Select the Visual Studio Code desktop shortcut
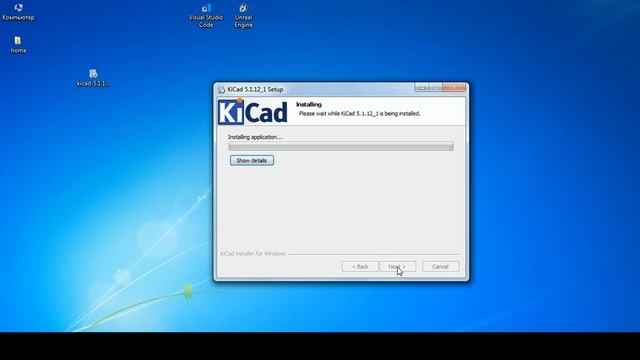The image size is (640, 360). coord(206,16)
